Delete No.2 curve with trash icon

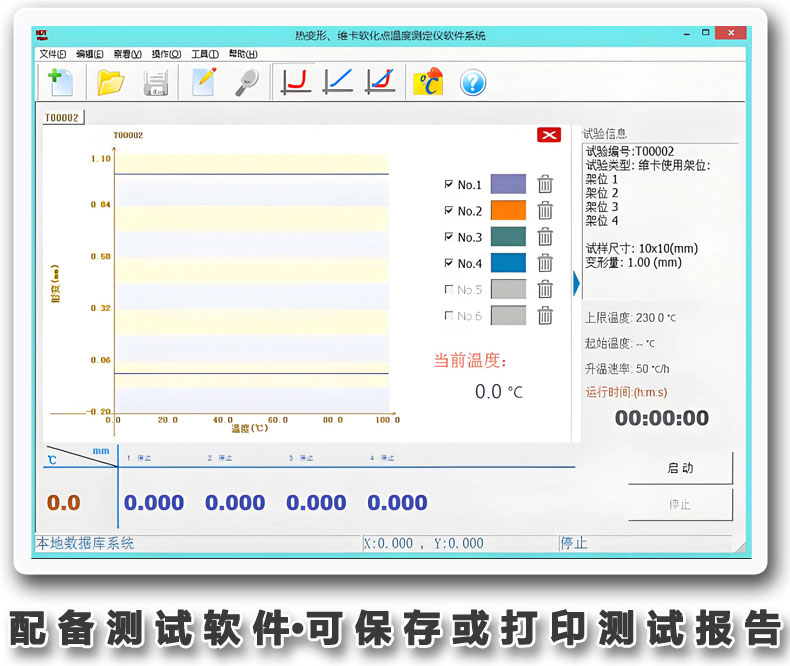(545, 210)
